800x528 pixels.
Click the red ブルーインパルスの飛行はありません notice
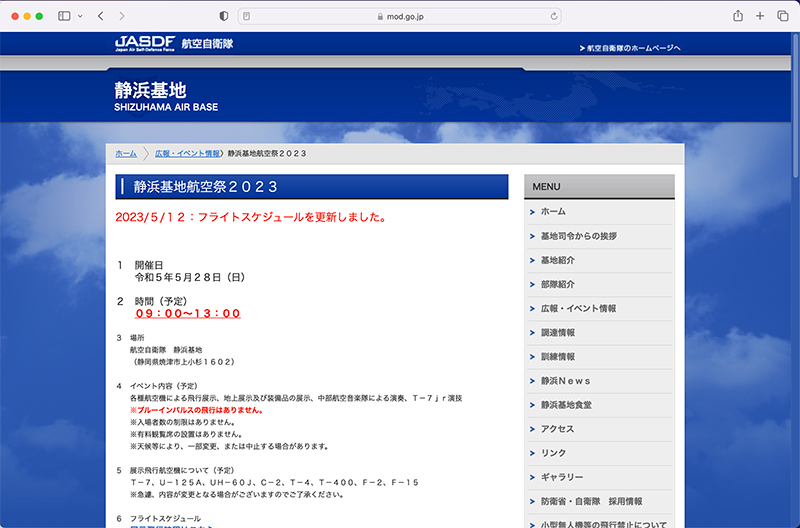click(x=197, y=410)
